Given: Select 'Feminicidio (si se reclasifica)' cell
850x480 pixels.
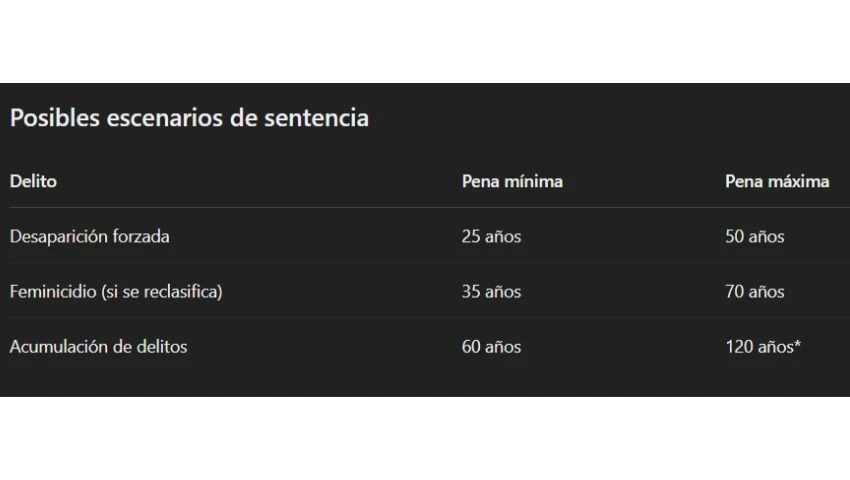Looking at the screenshot, I should [x=116, y=292].
